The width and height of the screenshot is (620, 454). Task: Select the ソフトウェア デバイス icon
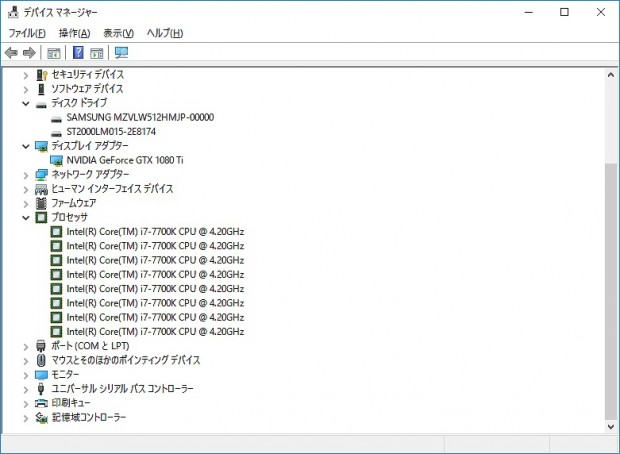tap(41, 89)
